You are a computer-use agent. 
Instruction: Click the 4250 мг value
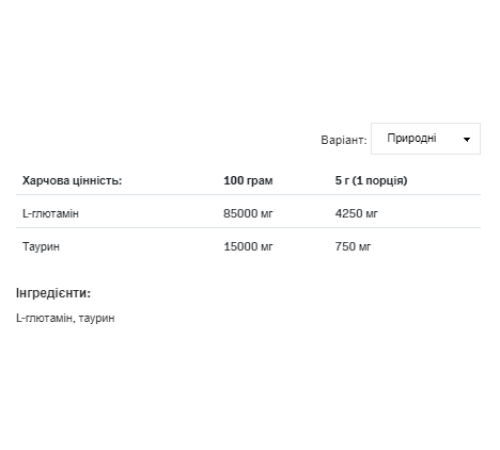click(x=356, y=213)
